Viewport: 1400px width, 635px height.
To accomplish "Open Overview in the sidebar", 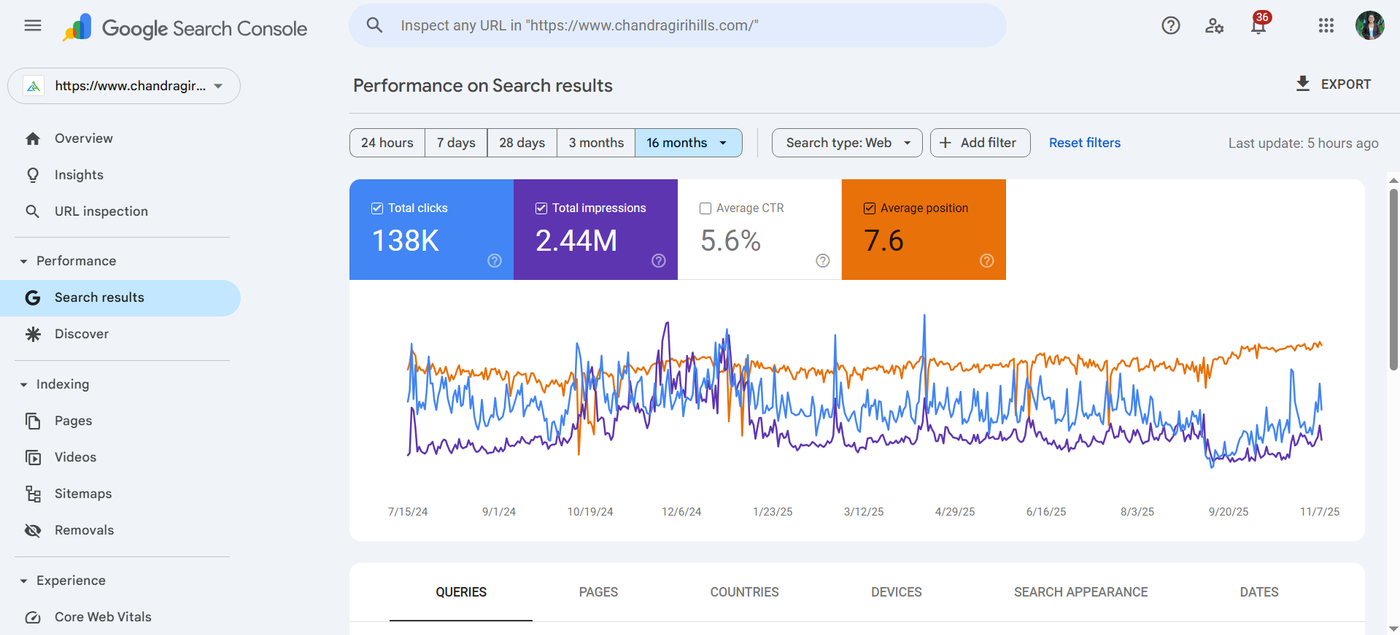I will (x=120, y=138).
